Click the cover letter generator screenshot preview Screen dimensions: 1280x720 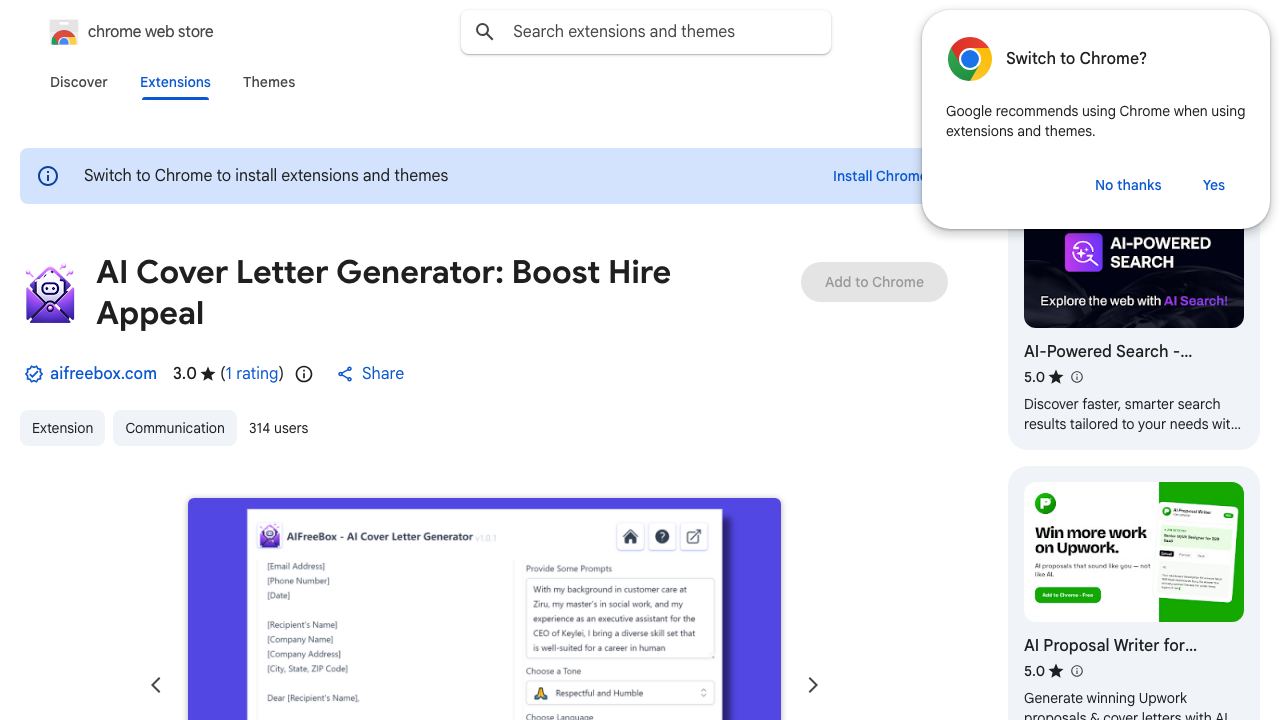pyautogui.click(x=484, y=609)
